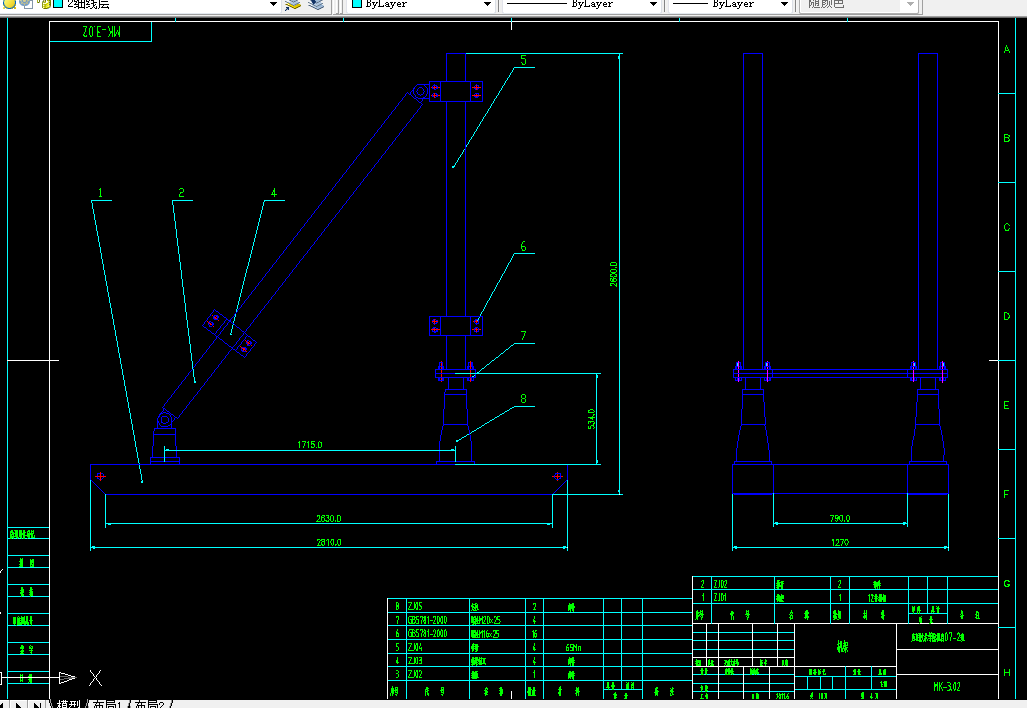This screenshot has width=1027, height=708.
Task: Click the last-tab navigation arrow
Action: [x=37, y=705]
